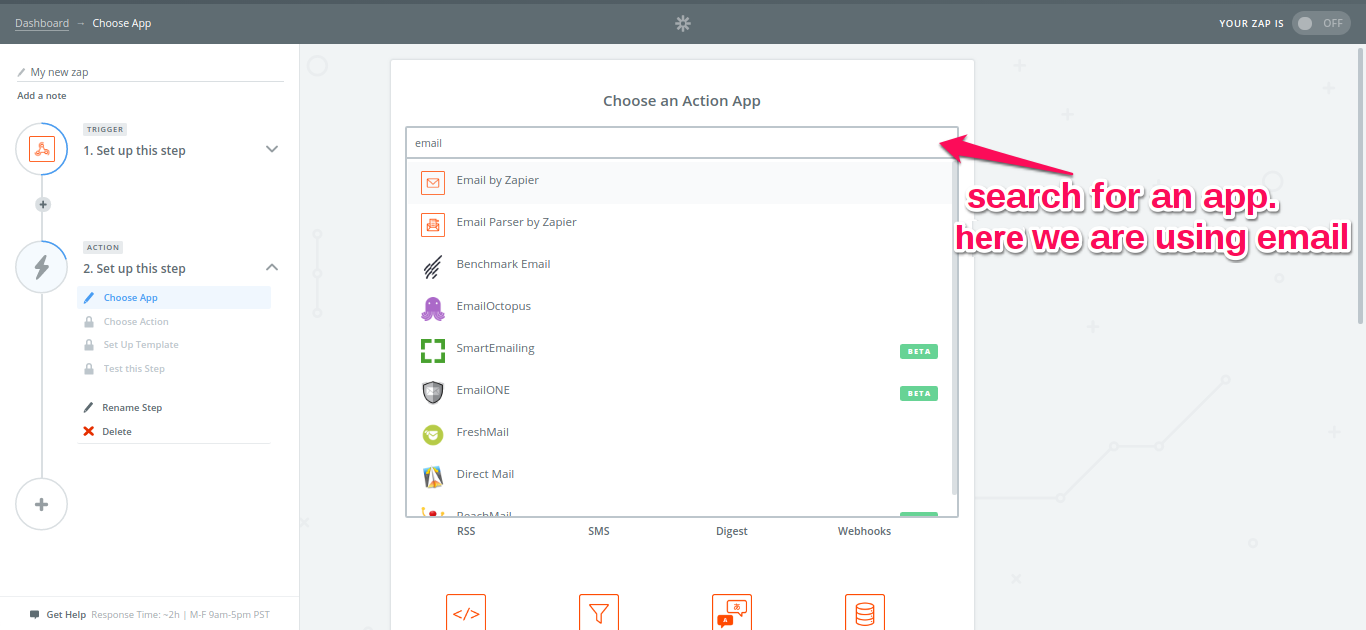Click the lock icon beside Choose Action

pos(89,322)
